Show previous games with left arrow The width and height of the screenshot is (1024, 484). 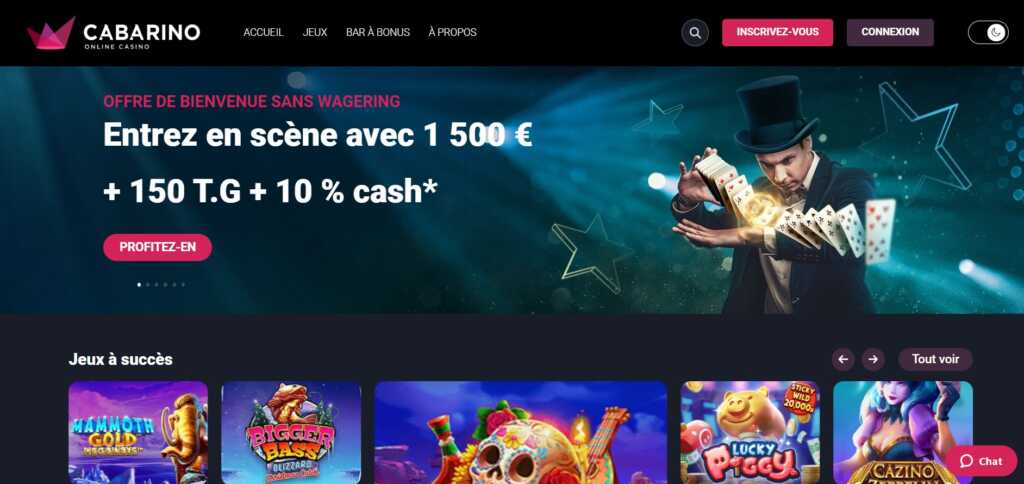coord(843,359)
